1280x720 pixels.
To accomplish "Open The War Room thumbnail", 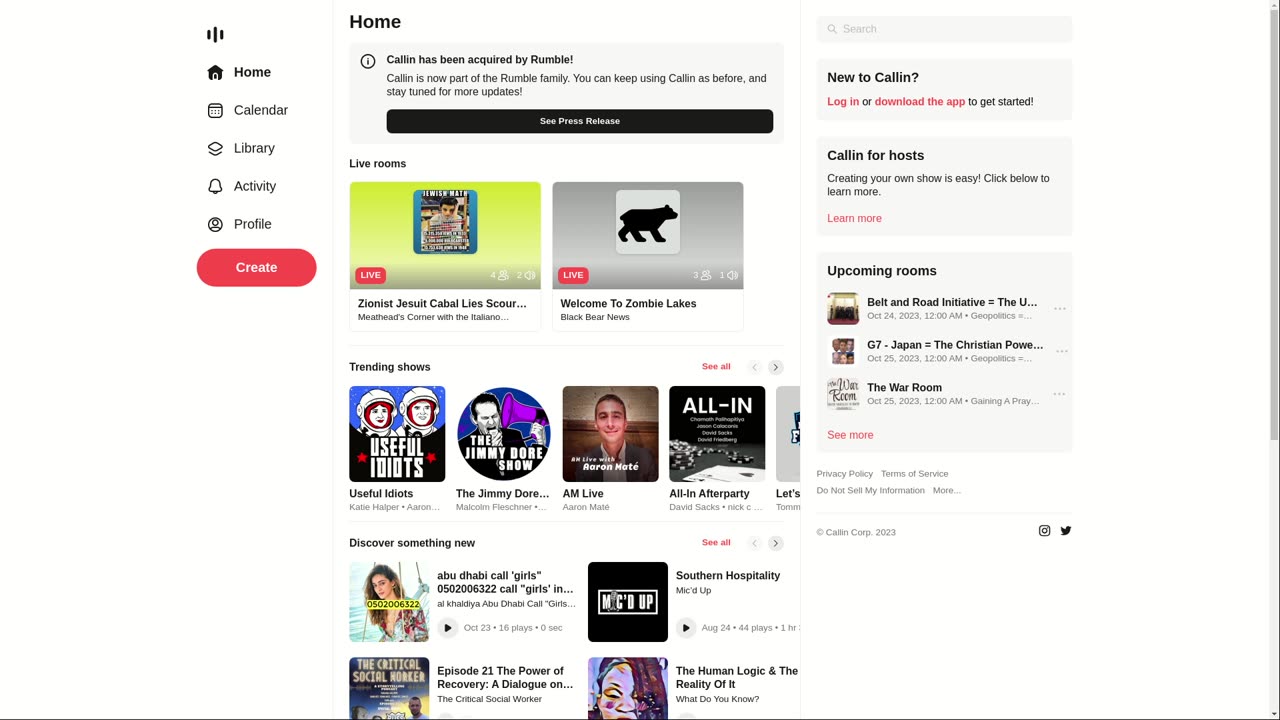I will point(843,394).
